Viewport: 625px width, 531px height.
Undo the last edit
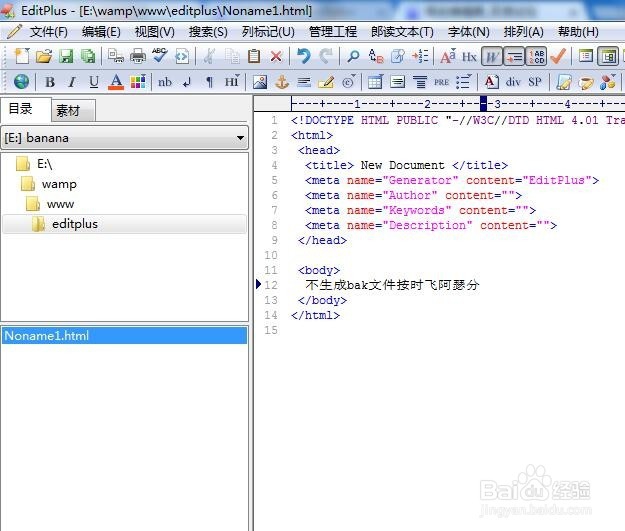304,56
